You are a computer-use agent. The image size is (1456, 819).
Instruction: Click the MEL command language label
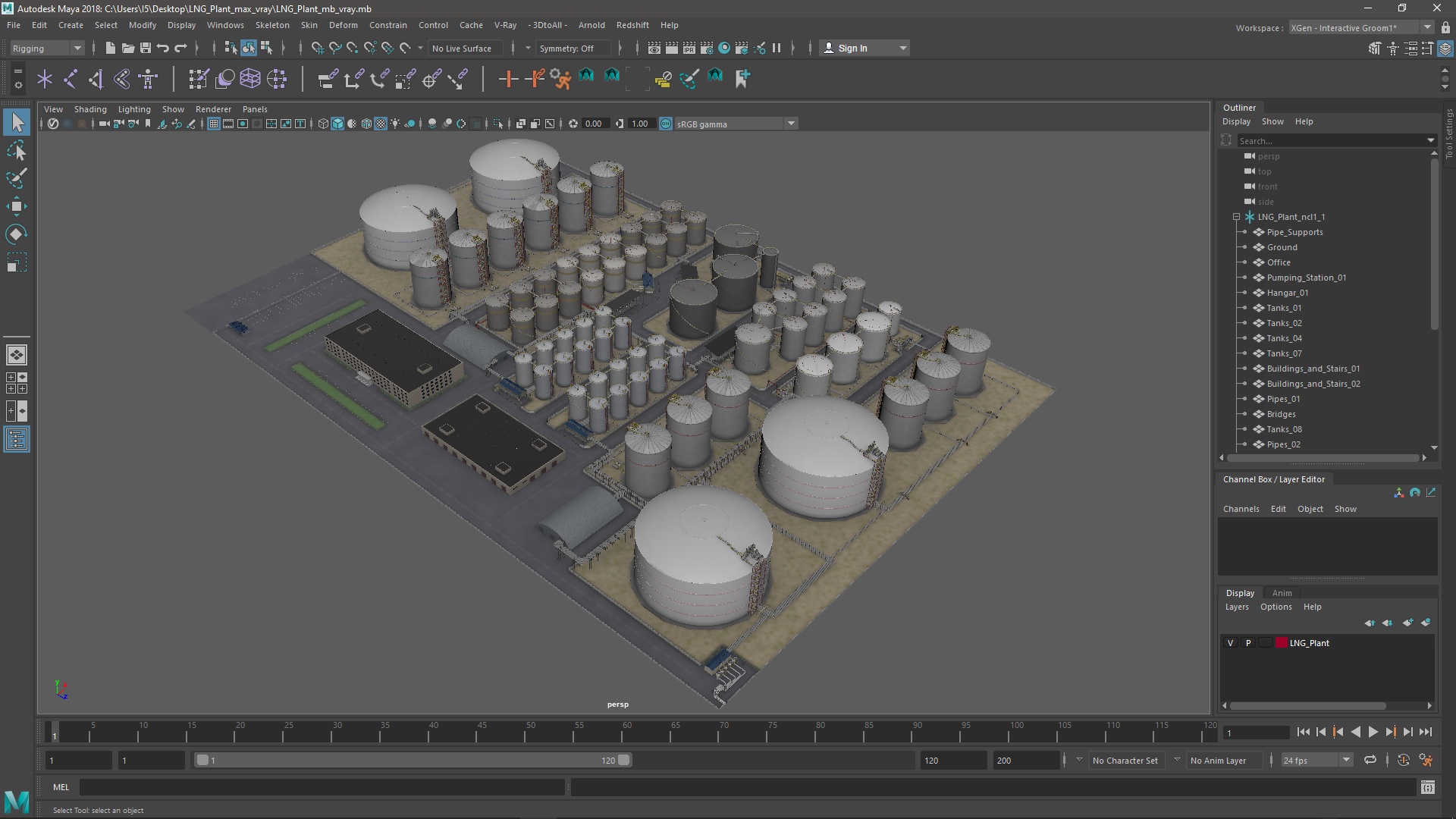[x=61, y=787]
